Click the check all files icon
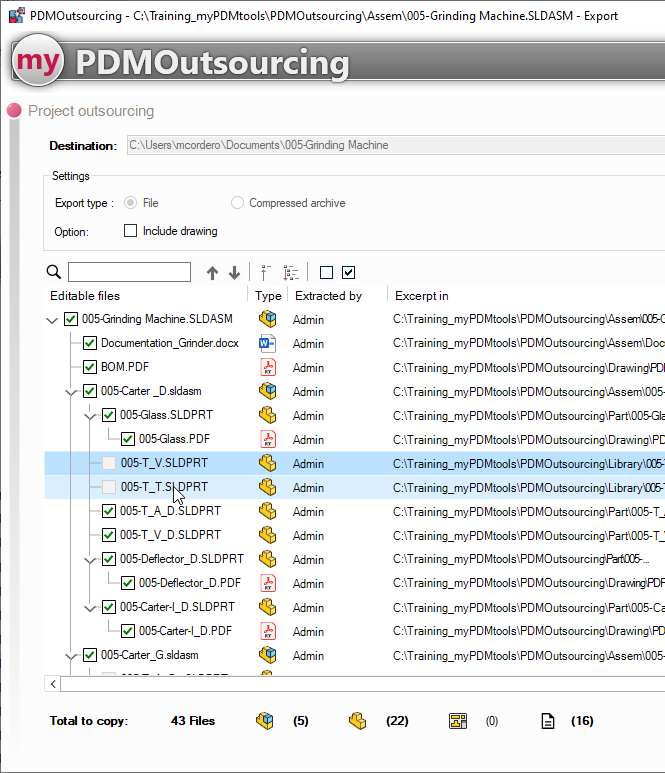 (348, 272)
